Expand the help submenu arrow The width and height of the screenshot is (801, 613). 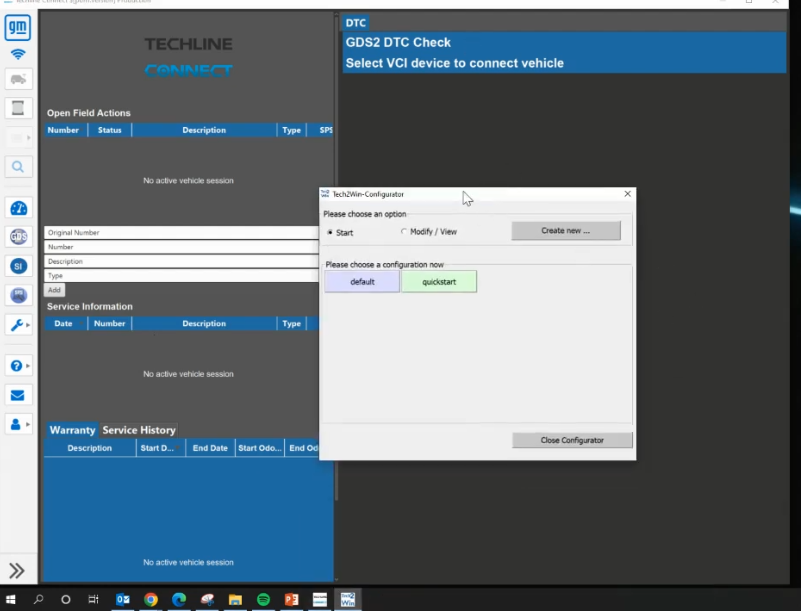pos(28,366)
